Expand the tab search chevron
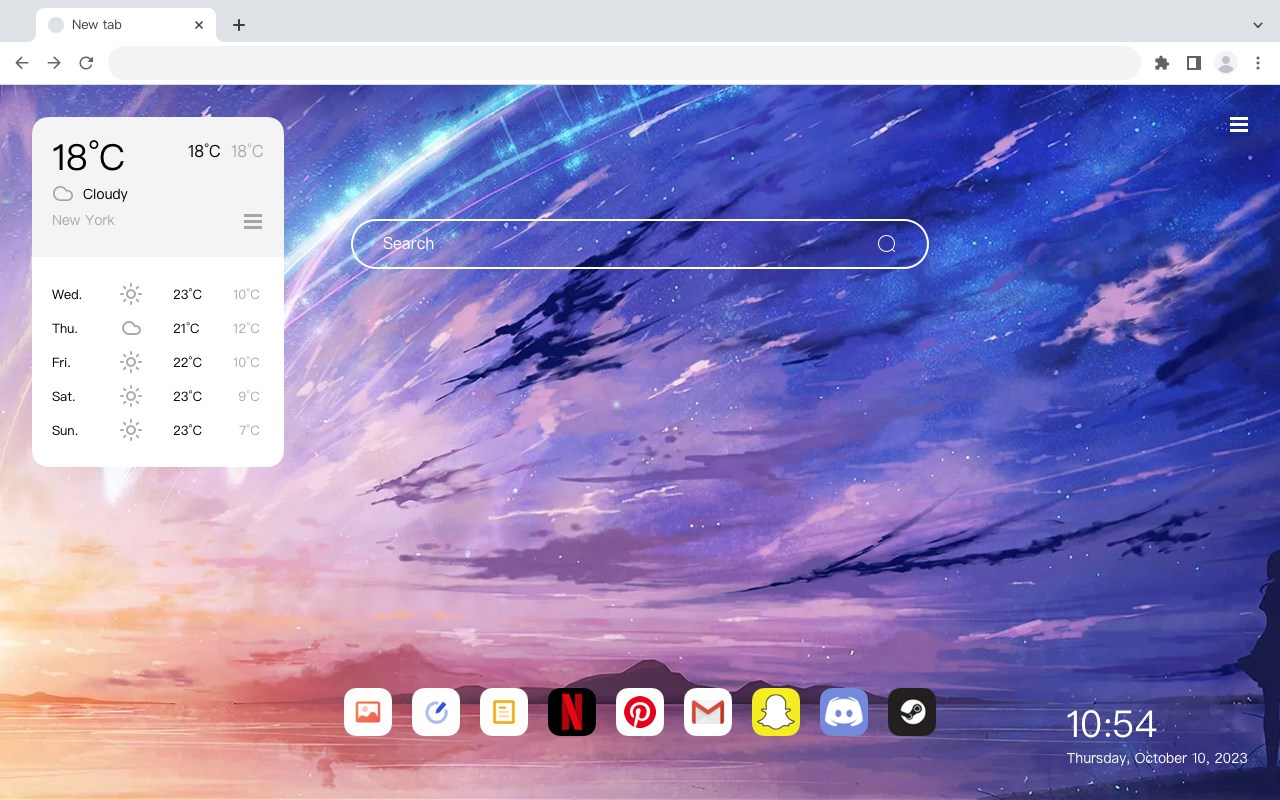 pos(1258,25)
